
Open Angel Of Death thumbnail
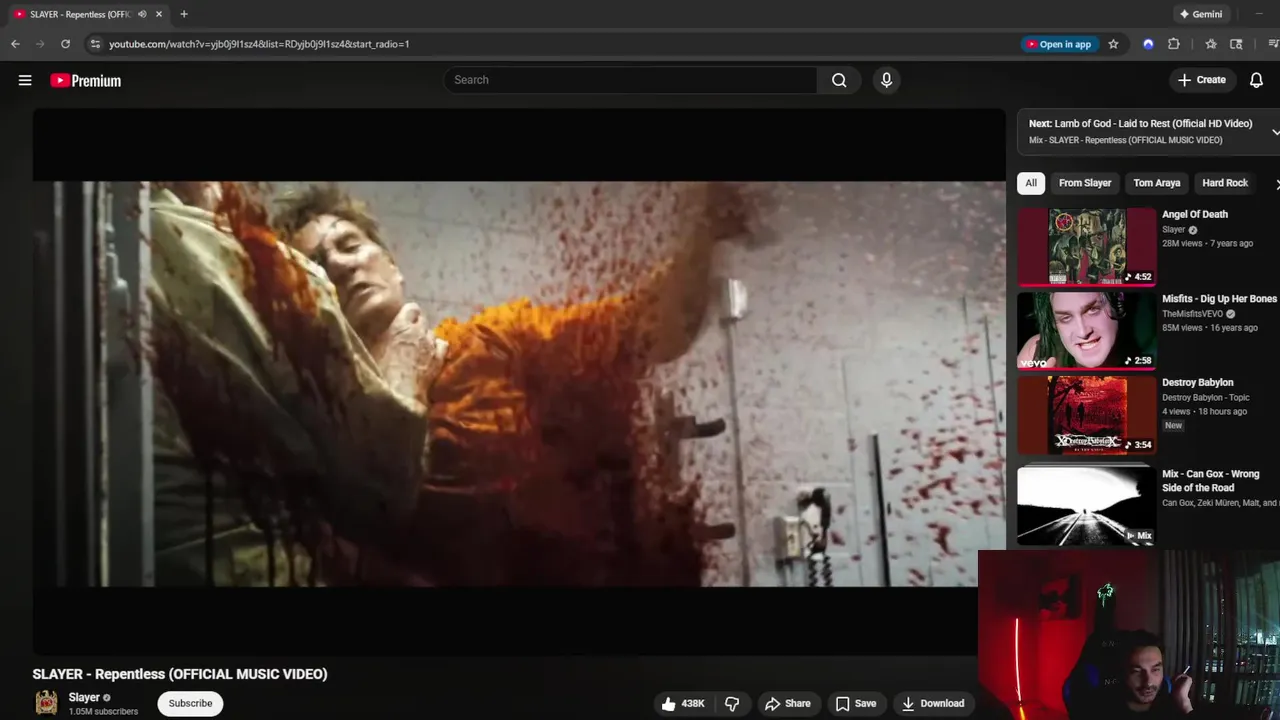pyautogui.click(x=1087, y=247)
